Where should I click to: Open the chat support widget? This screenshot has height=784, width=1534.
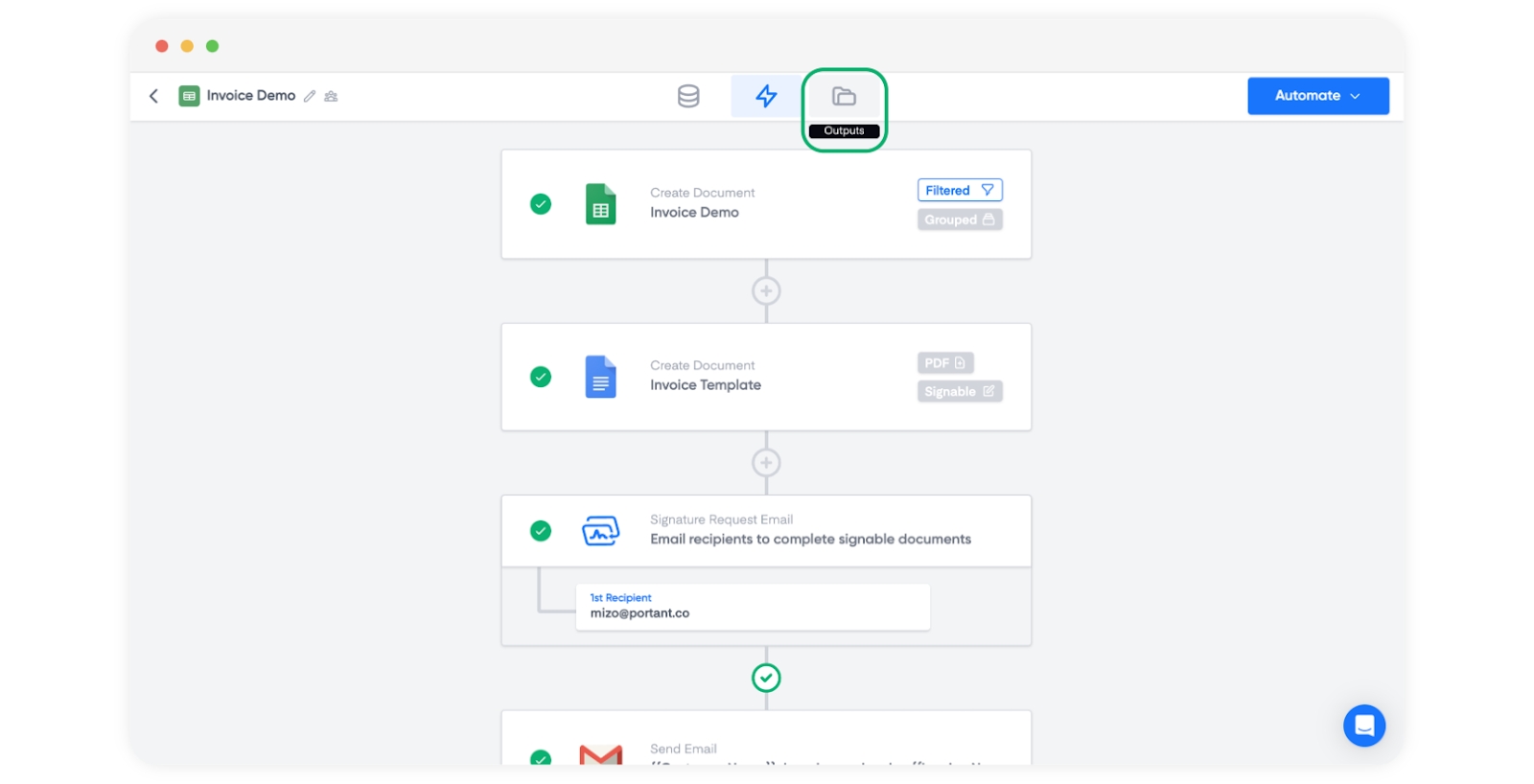click(x=1363, y=726)
